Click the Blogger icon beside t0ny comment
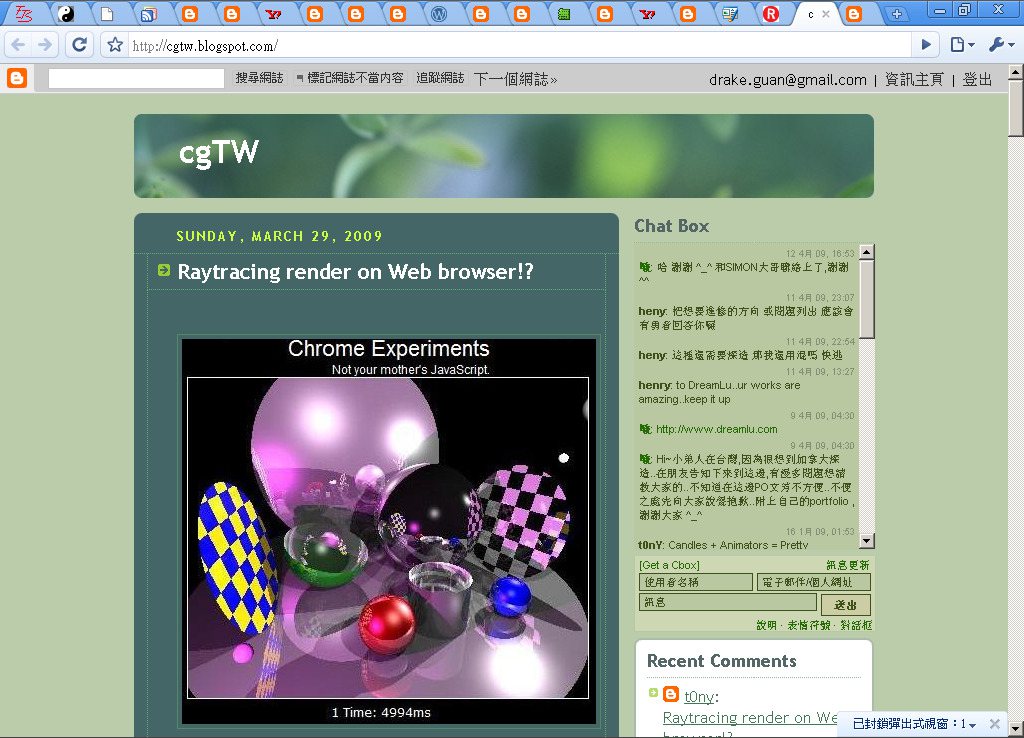The width and height of the screenshot is (1024, 738). (671, 694)
